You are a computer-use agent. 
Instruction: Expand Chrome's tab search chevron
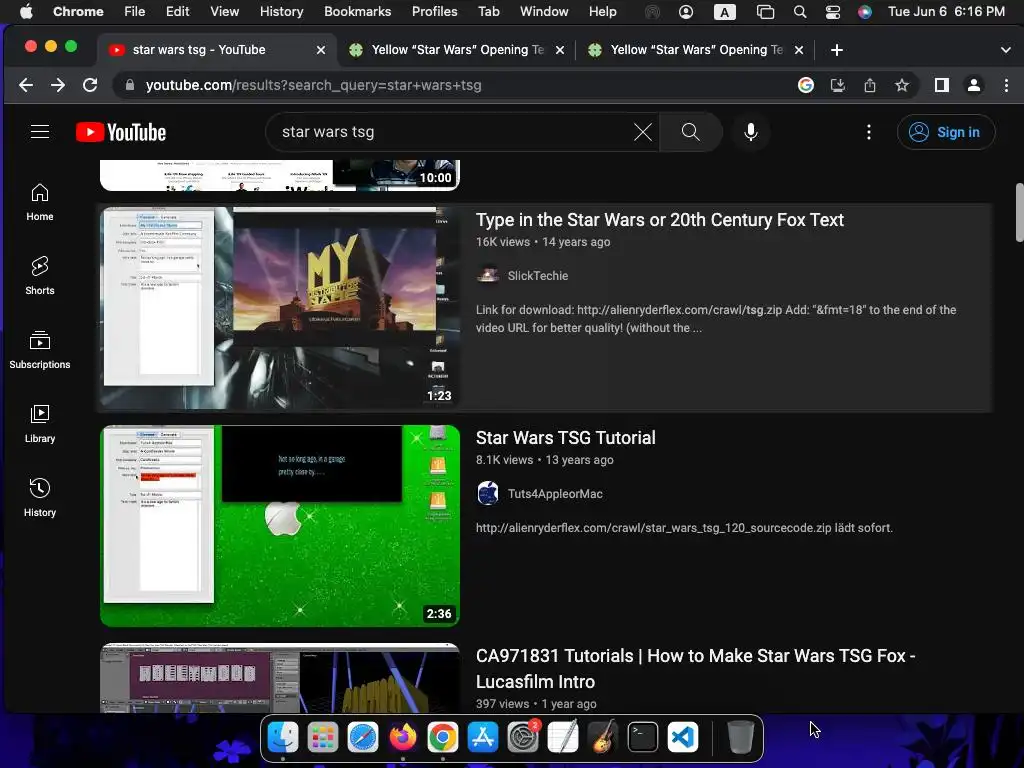(x=1006, y=50)
